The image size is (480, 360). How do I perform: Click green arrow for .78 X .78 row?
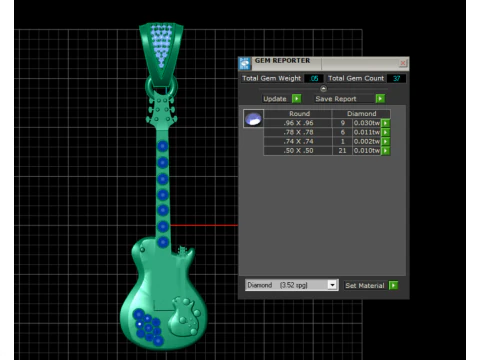click(x=386, y=132)
